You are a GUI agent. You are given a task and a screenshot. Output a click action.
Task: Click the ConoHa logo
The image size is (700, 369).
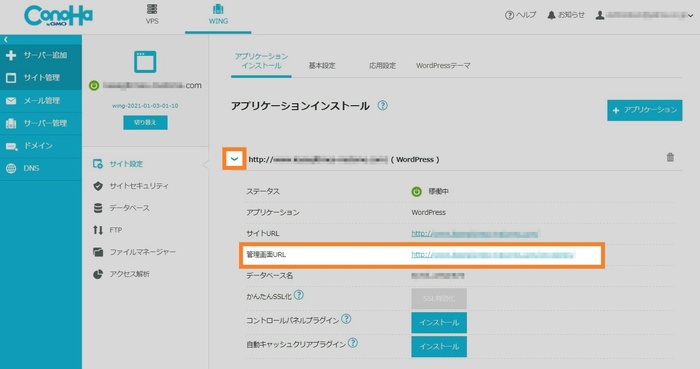click(x=58, y=16)
